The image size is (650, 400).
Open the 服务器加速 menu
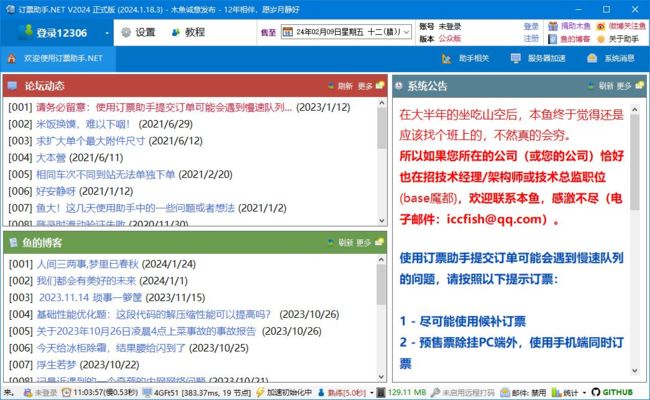(x=538, y=58)
